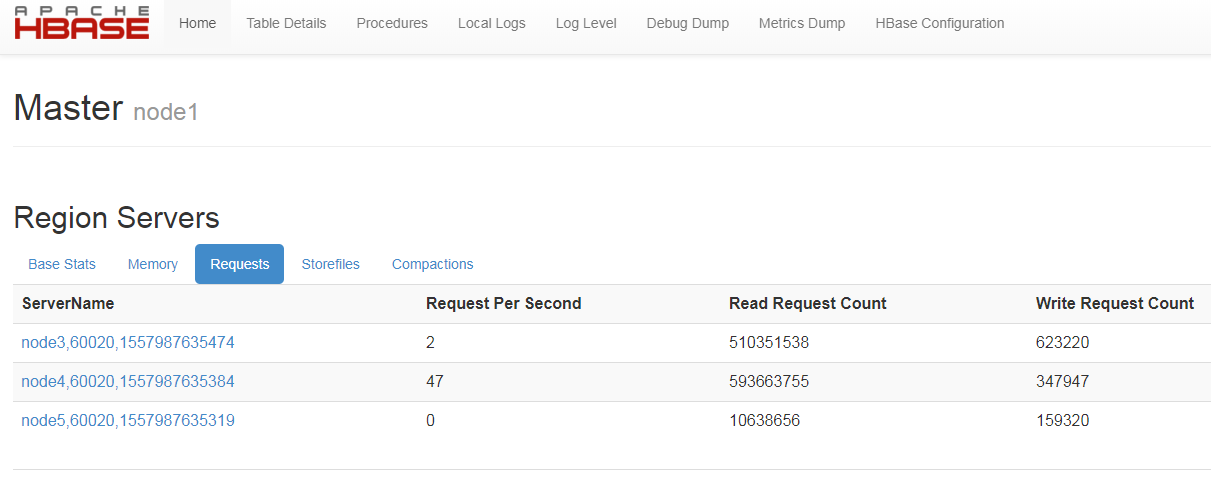Open the Log Level page
The image size is (1211, 482).
click(586, 23)
